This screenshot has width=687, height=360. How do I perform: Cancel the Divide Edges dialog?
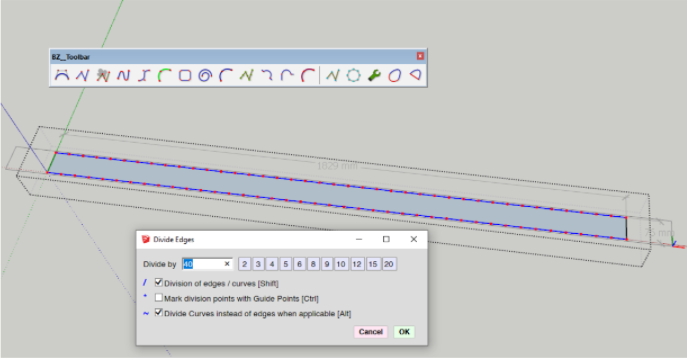[x=371, y=332]
